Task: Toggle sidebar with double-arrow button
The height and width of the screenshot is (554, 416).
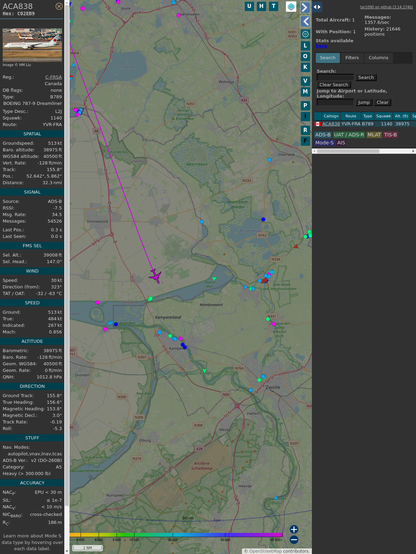Action: (x=317, y=7)
